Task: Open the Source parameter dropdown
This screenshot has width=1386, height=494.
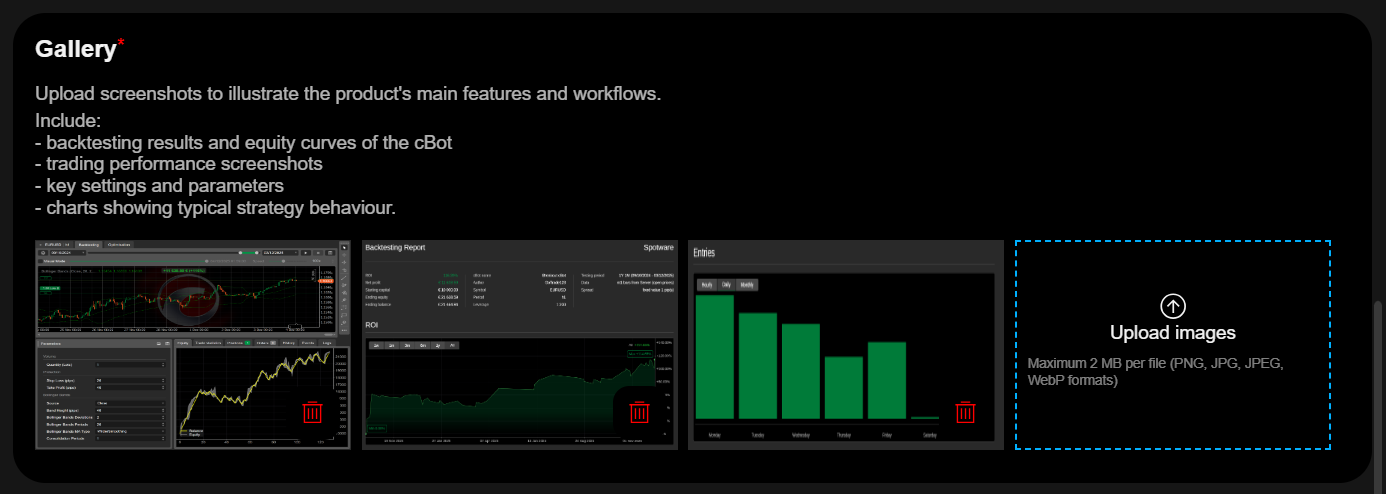Action: pos(130,402)
